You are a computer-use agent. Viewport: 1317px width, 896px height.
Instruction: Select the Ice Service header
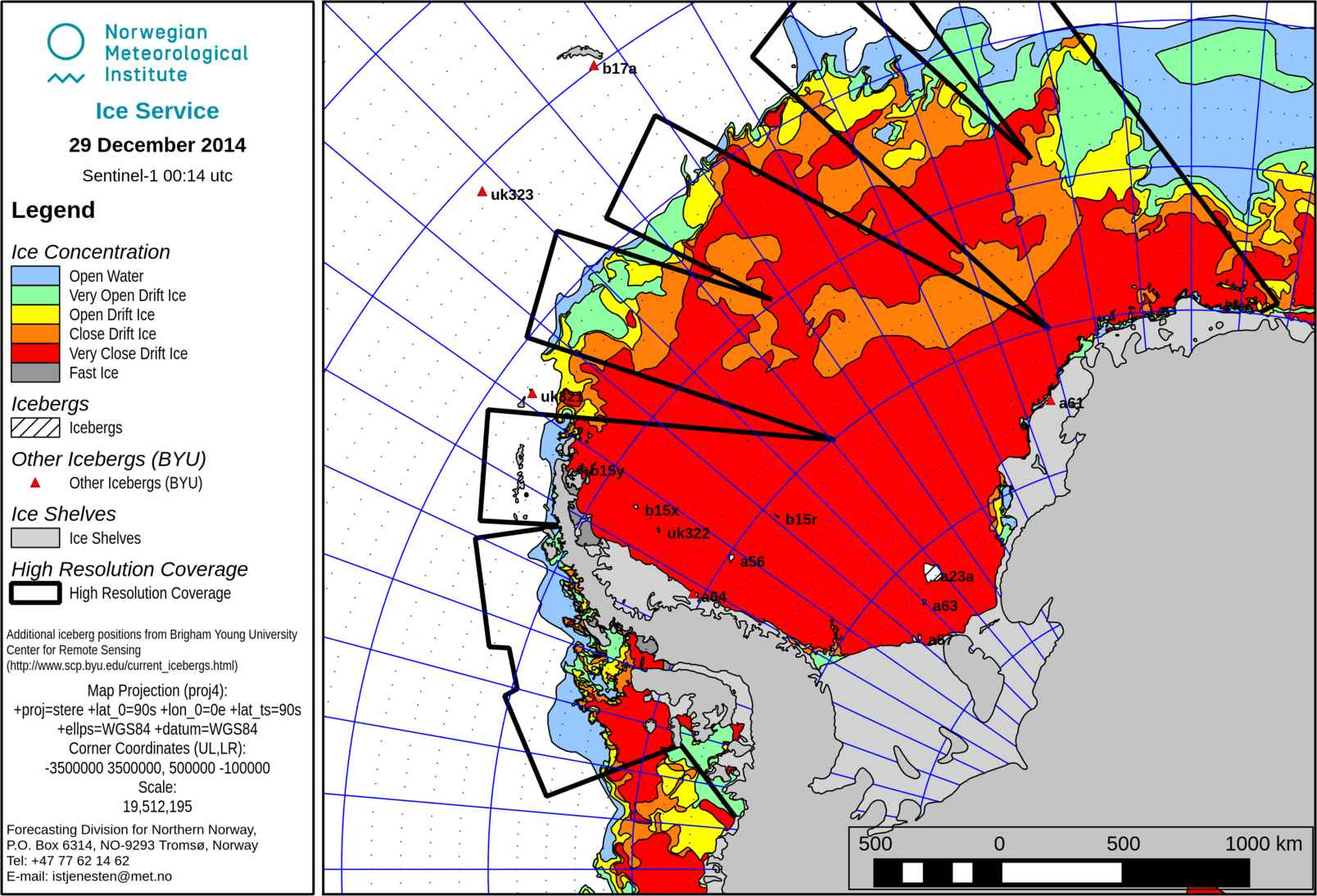pos(157,111)
